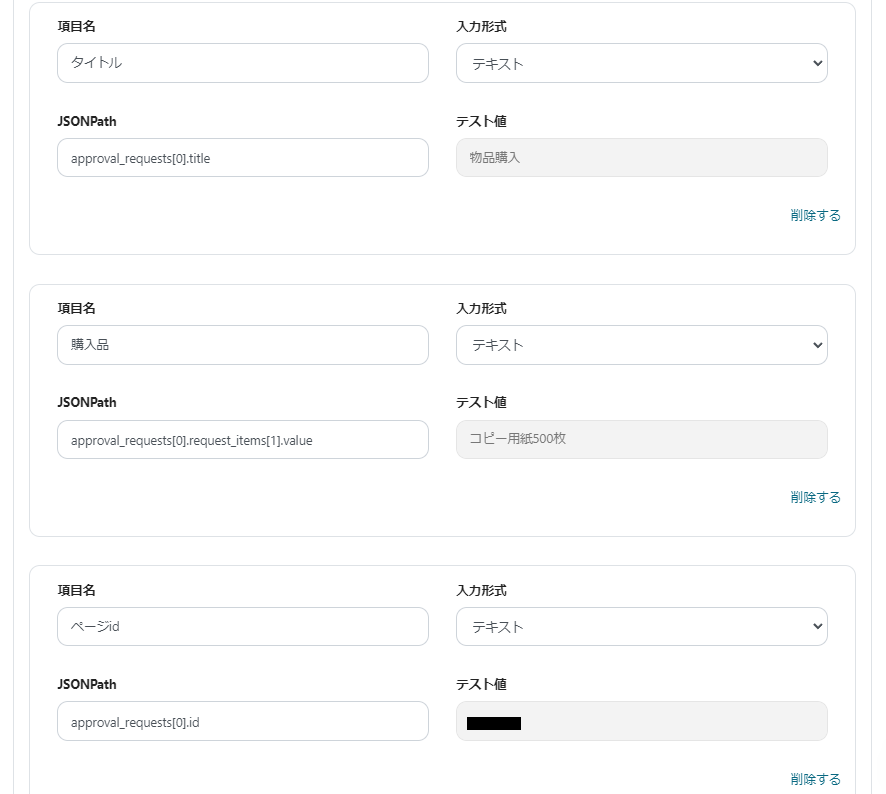Click the approval_requests[0].title JSONPath field

(242, 158)
